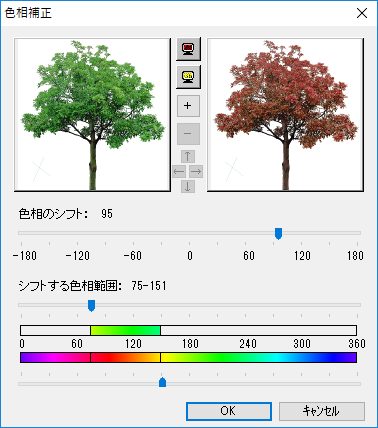Click the green selected range in hue bar
Viewport: 378px width, 428px height.
coord(125,331)
